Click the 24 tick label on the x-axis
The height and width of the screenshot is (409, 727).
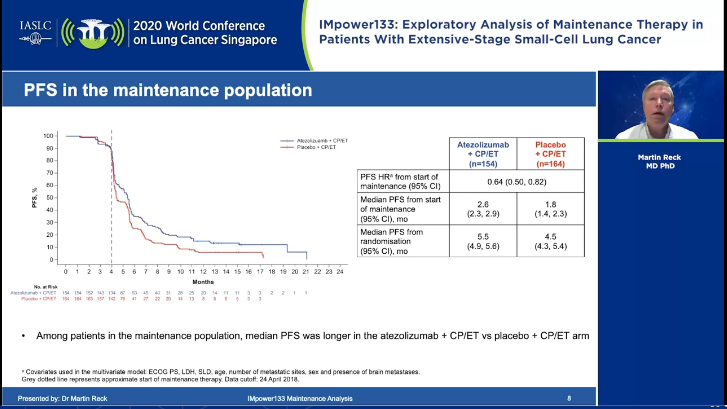point(340,272)
